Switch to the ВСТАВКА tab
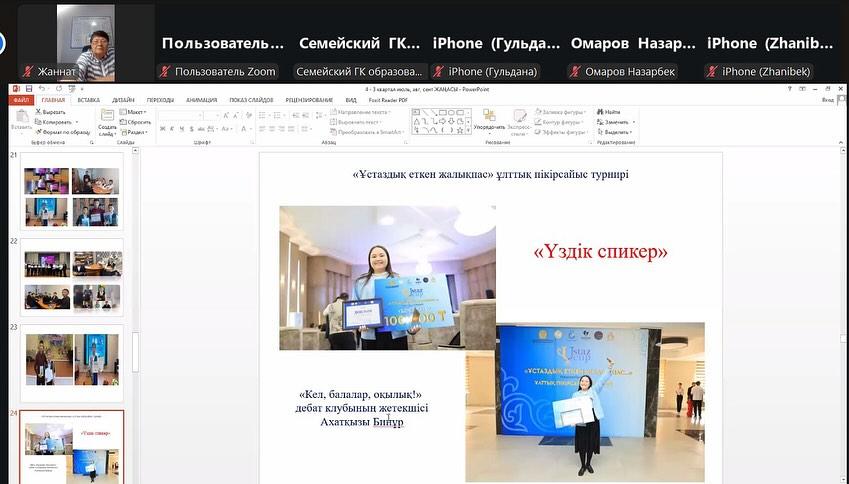Screen dimensions: 849x484 click(88, 100)
